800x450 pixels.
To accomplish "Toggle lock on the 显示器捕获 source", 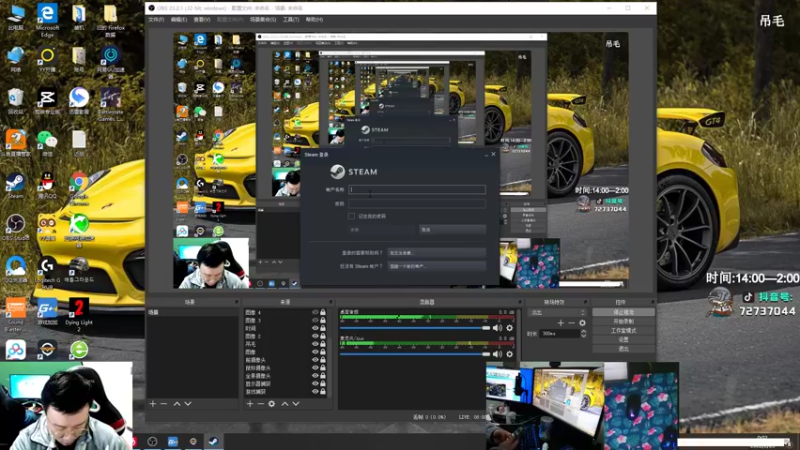I will click(323, 384).
